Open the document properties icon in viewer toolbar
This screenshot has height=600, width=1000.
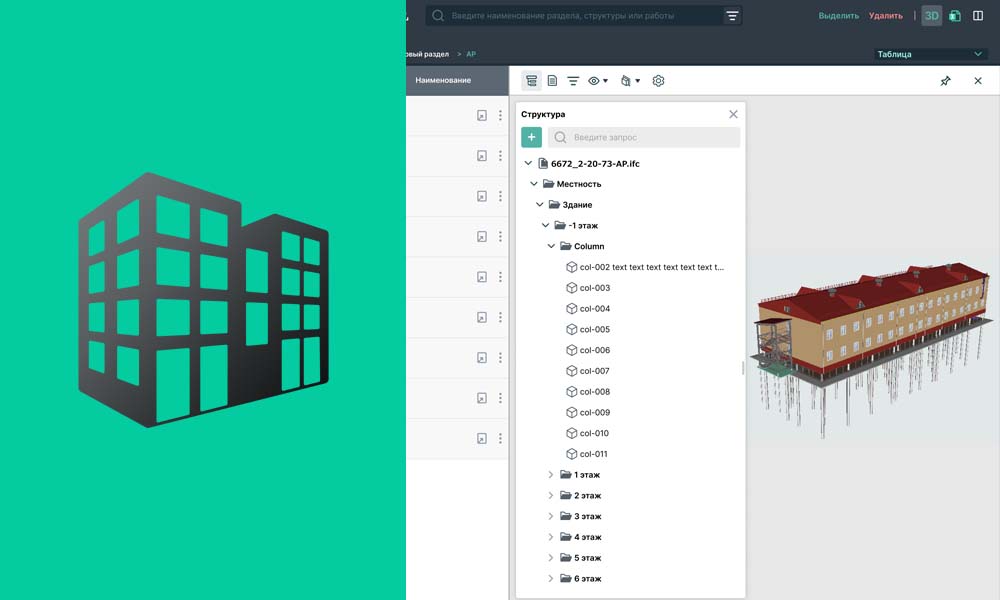click(x=552, y=81)
